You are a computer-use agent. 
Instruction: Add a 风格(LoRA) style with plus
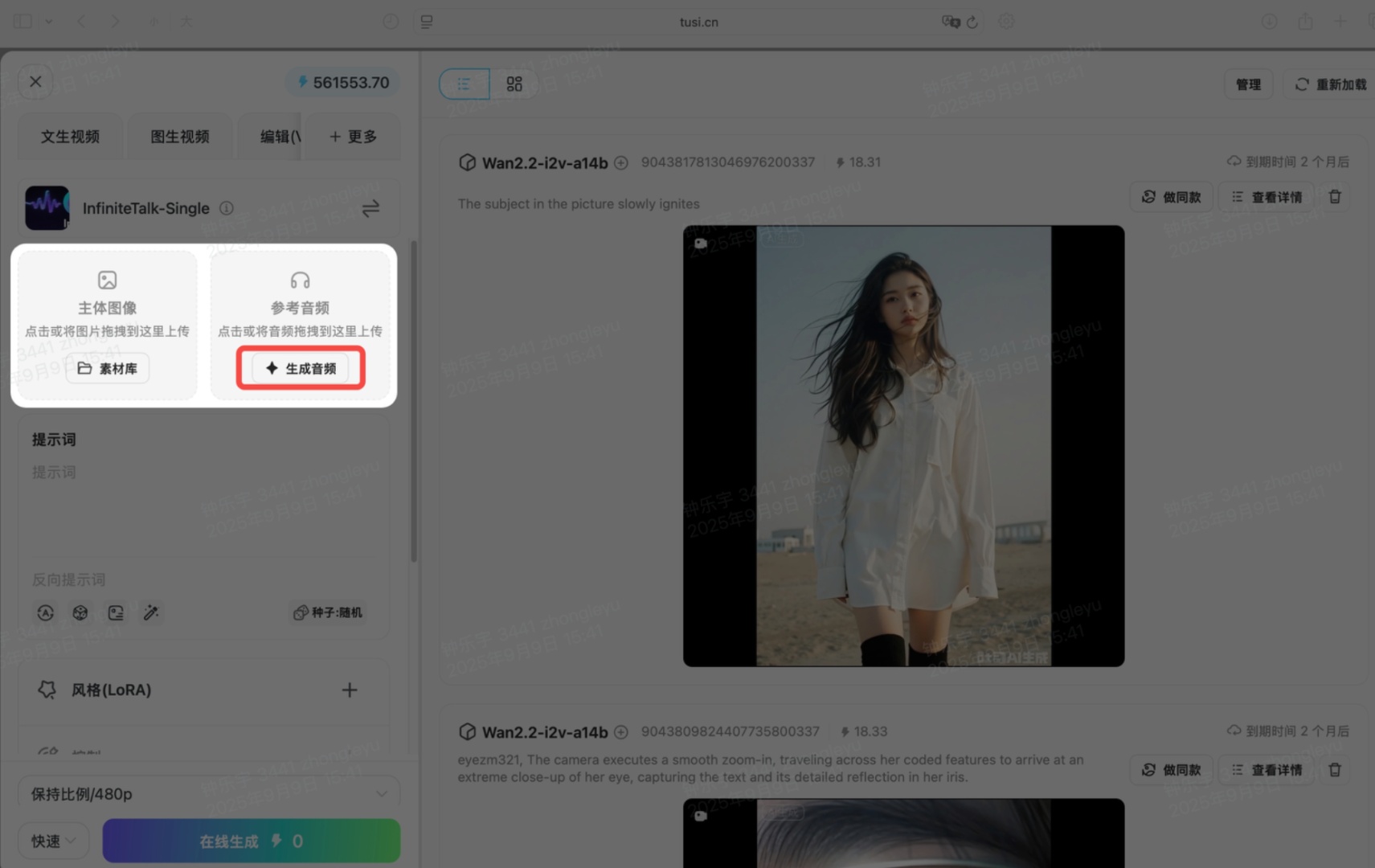tap(350, 690)
